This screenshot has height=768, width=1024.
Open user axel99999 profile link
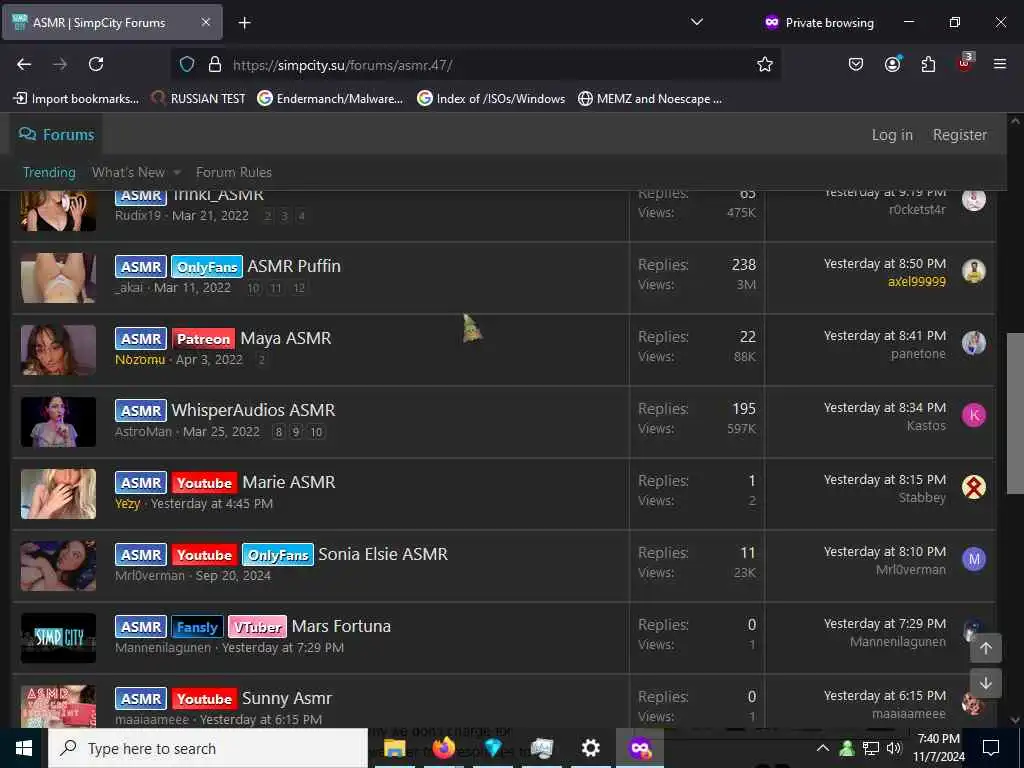916,281
